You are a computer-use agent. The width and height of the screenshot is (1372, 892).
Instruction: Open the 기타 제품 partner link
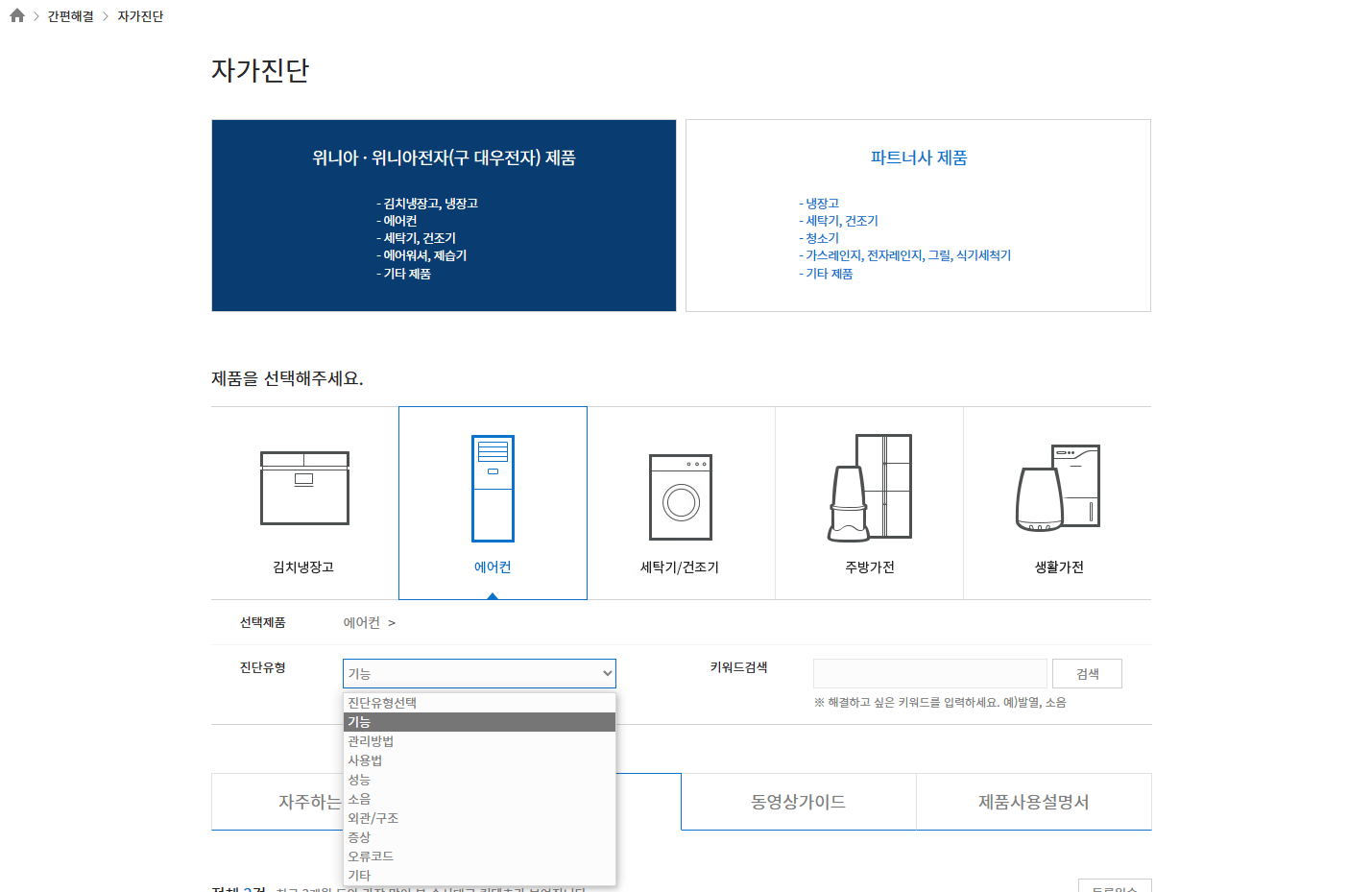(829, 273)
